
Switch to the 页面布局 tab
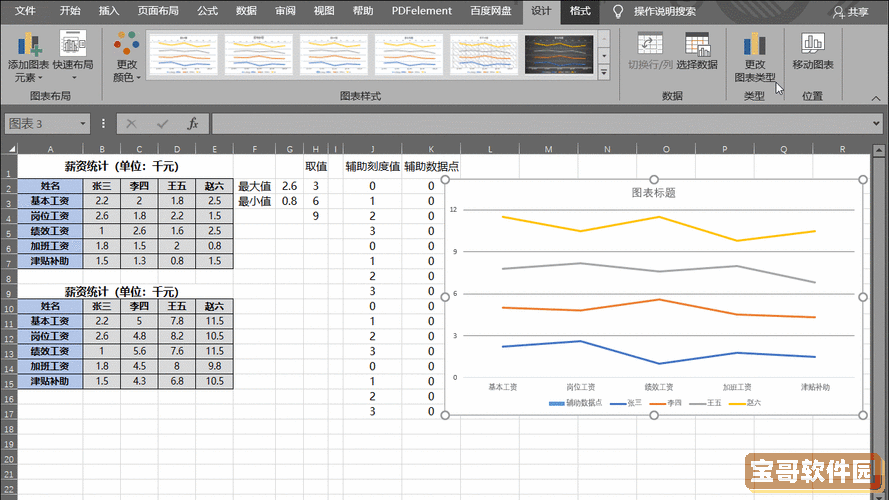click(x=158, y=11)
